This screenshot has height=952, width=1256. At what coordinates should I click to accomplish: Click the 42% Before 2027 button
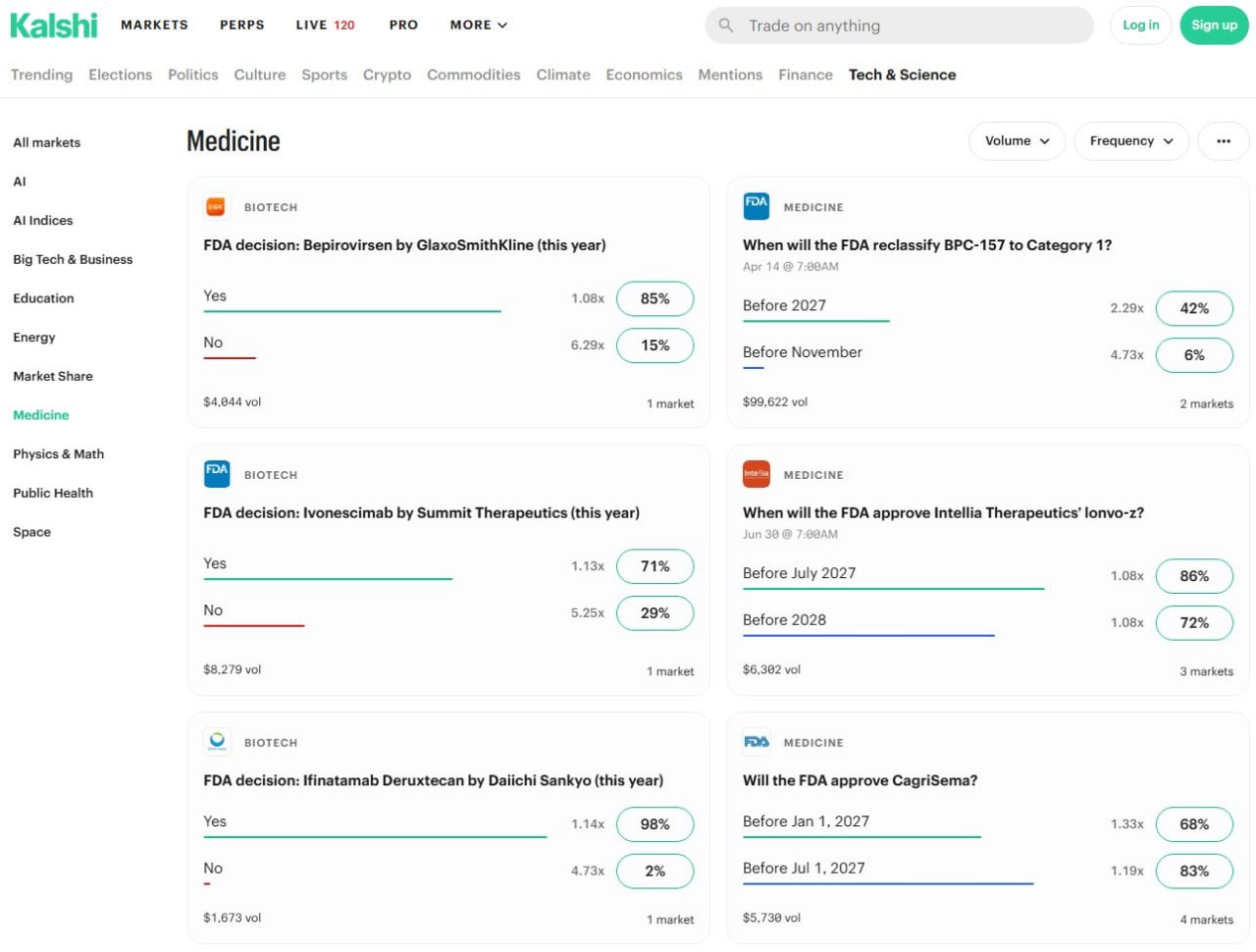point(1194,308)
